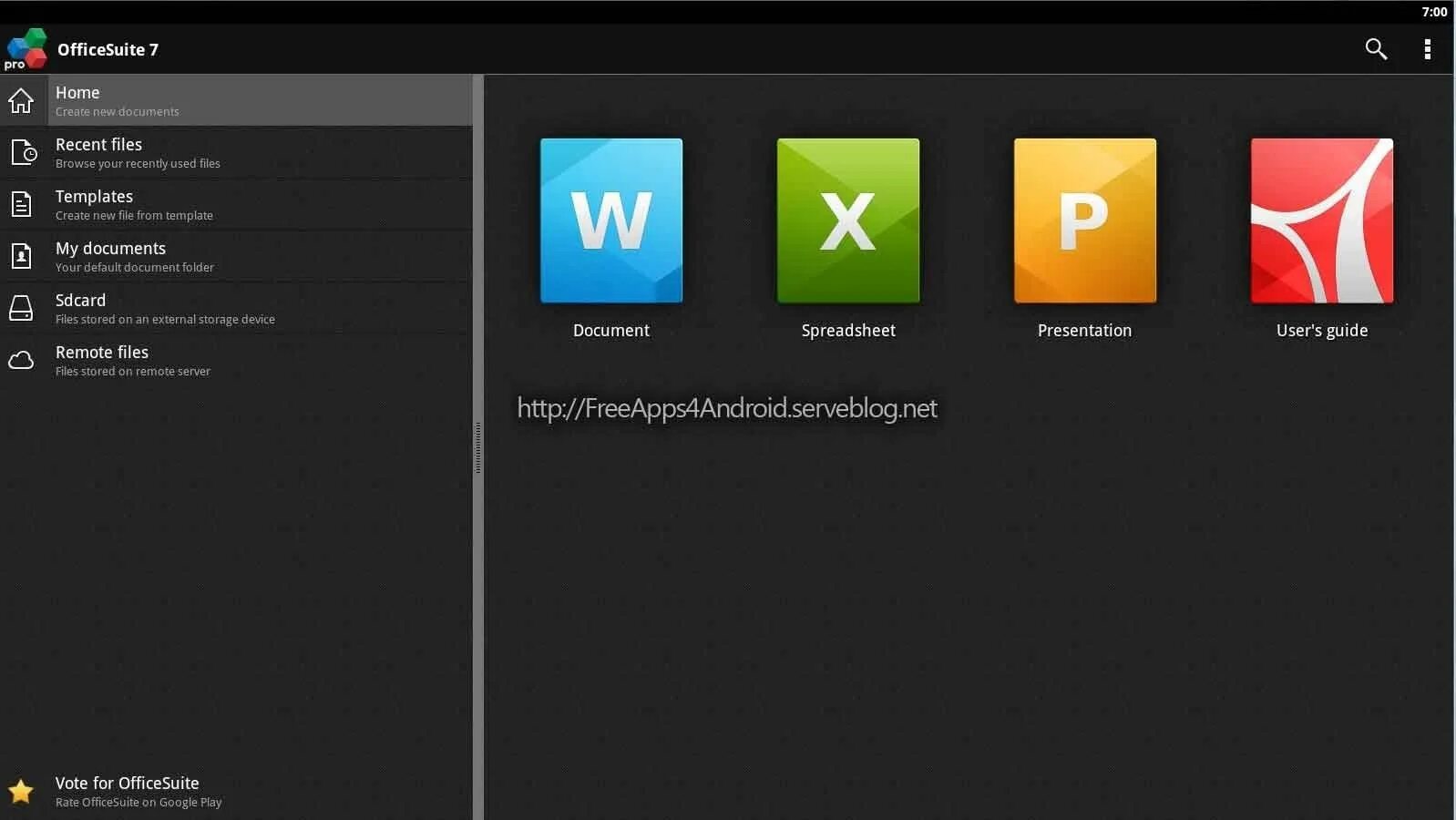Click 'Files stored on remote server' text
The height and width of the screenshot is (820, 1456).
click(133, 372)
